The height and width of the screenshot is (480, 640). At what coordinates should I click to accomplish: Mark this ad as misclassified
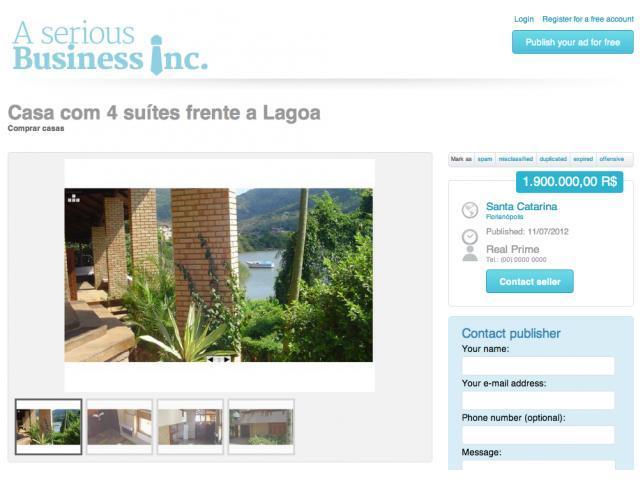click(516, 159)
